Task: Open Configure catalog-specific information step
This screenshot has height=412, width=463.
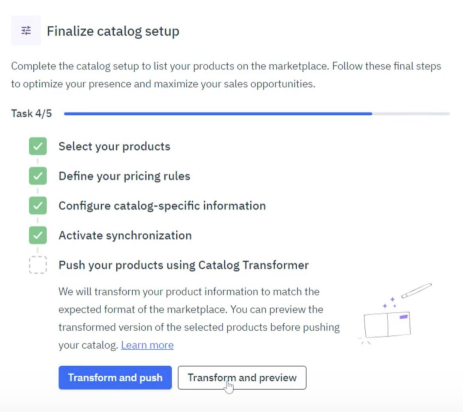Action: pos(162,206)
